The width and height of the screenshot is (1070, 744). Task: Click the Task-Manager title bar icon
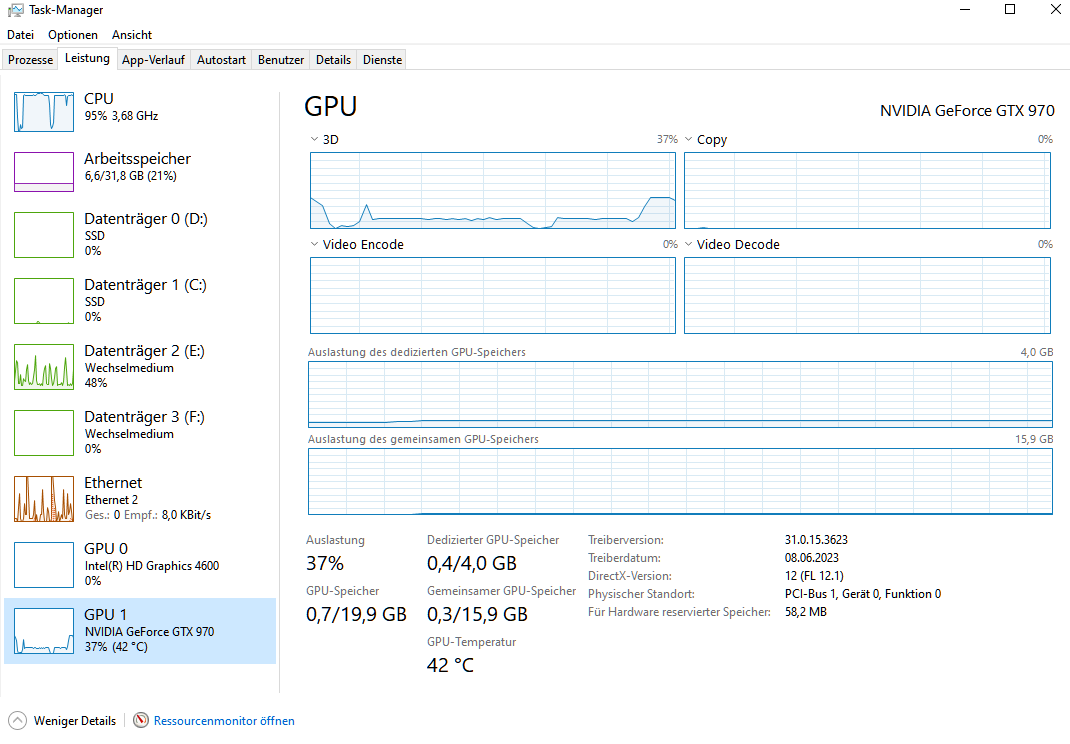click(15, 10)
